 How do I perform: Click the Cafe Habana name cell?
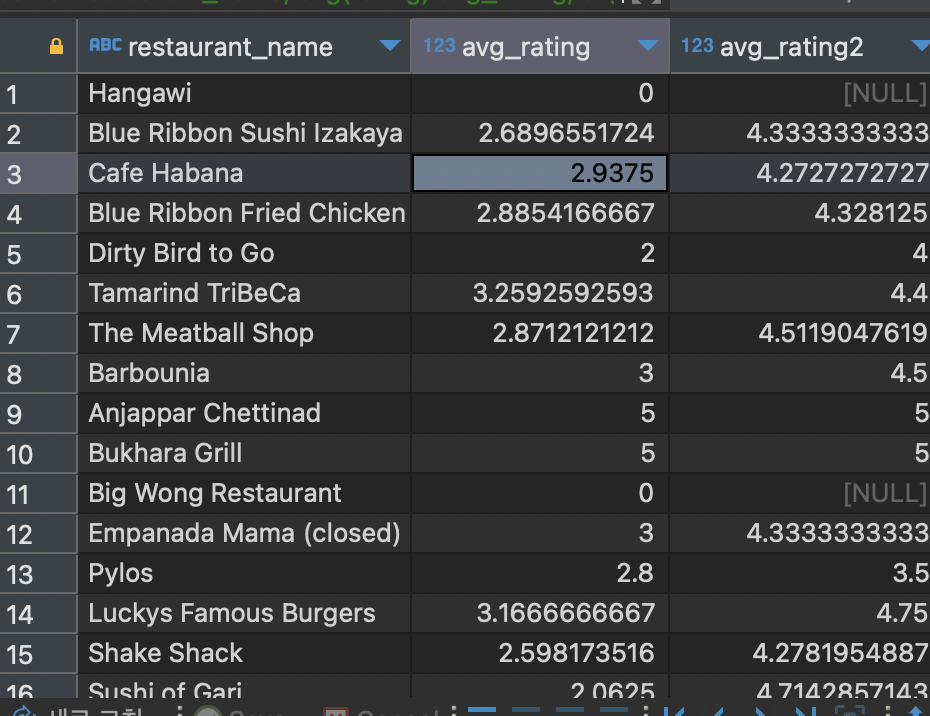point(244,174)
